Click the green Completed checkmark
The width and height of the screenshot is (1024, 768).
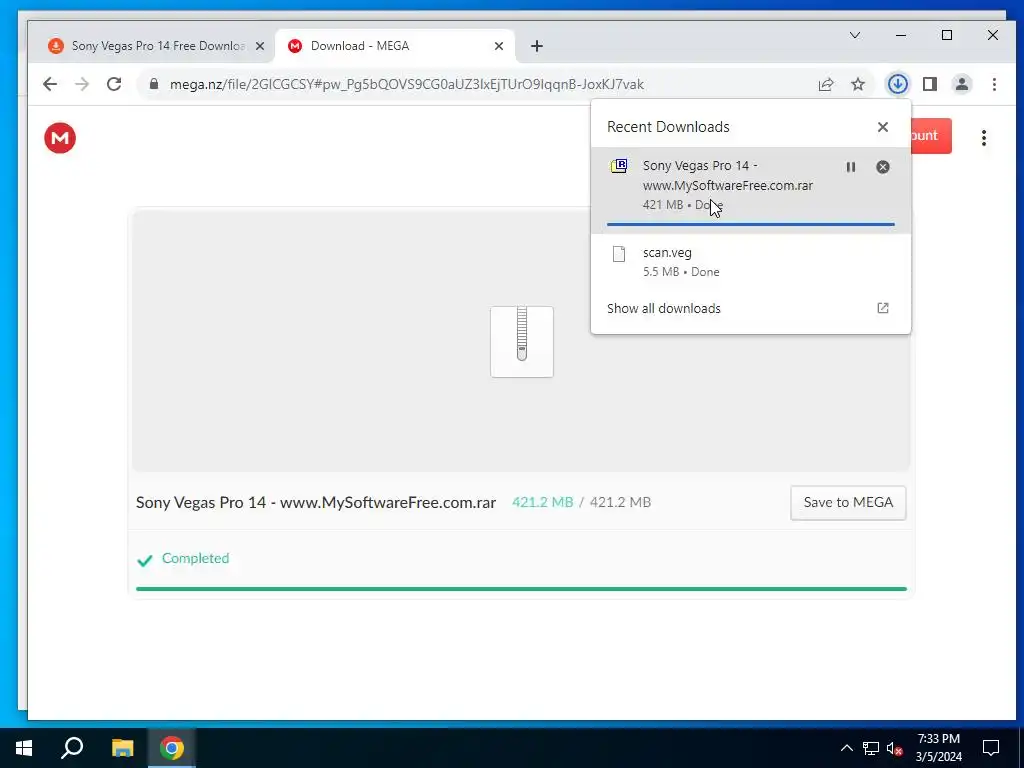[x=145, y=560]
